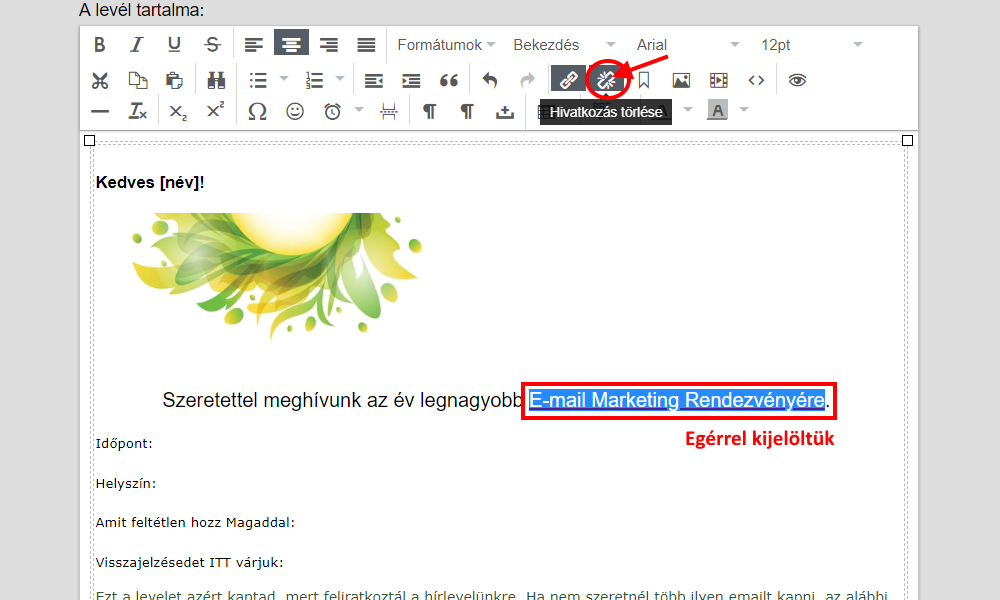The image size is (1000, 600).
Task: Open the Bekezdés block format dropdown
Action: point(564,45)
